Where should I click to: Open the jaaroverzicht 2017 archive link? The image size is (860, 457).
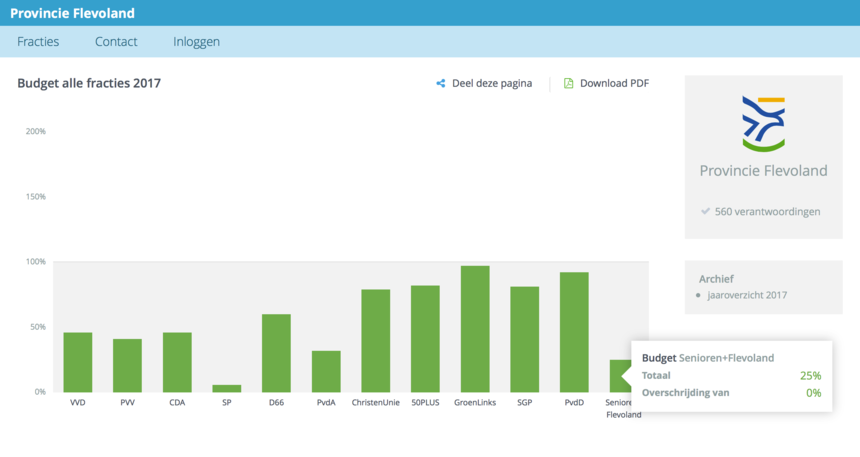(x=747, y=295)
